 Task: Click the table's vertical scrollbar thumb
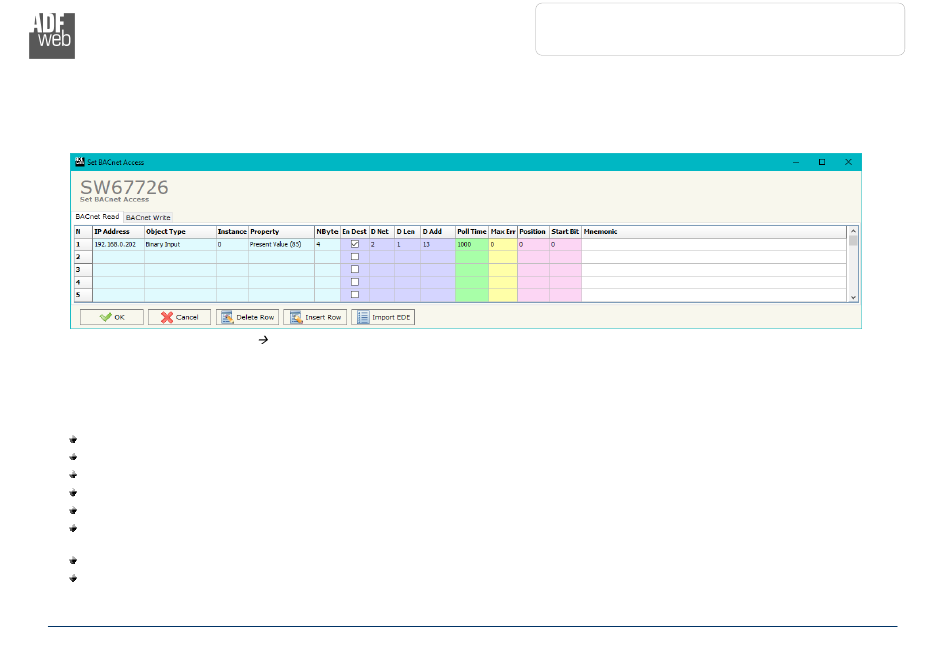pos(853,240)
